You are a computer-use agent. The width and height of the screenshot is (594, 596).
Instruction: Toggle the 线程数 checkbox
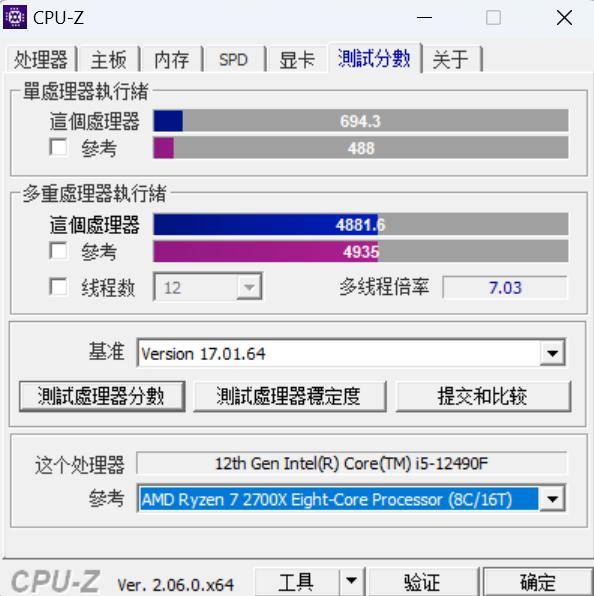tap(59, 287)
